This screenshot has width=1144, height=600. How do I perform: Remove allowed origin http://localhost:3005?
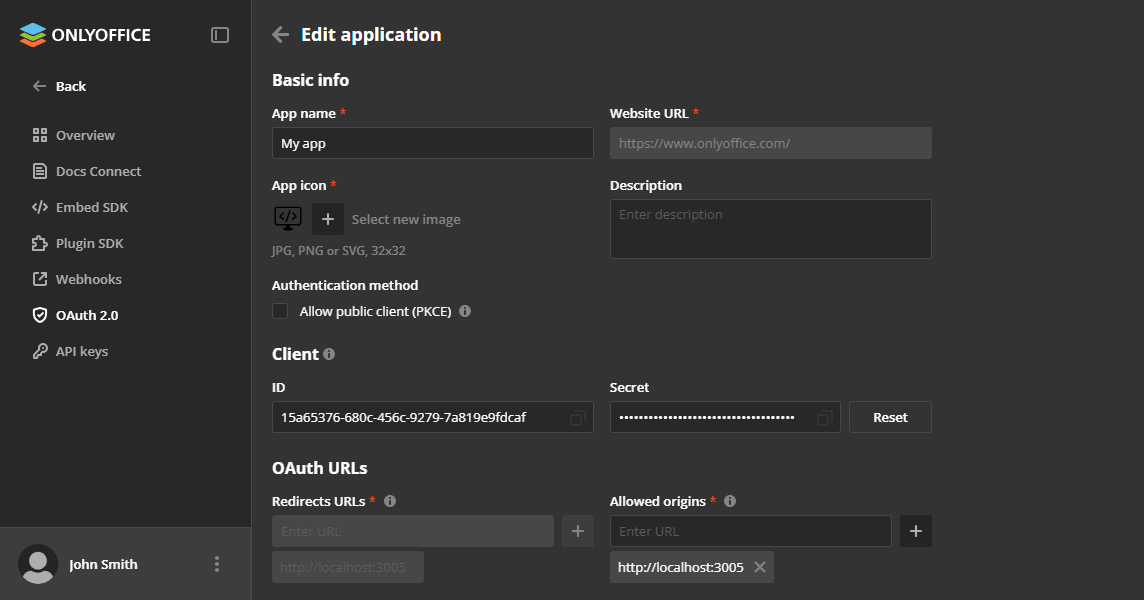[x=760, y=567]
